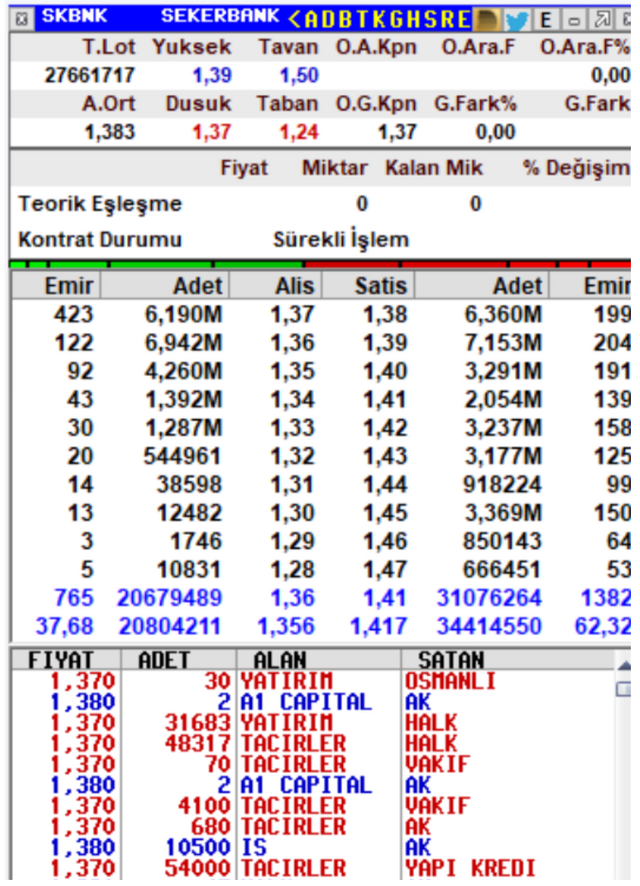Screen dimensions: 640x886
Task: Select total bid quantity 20679489
Action: click(169, 598)
